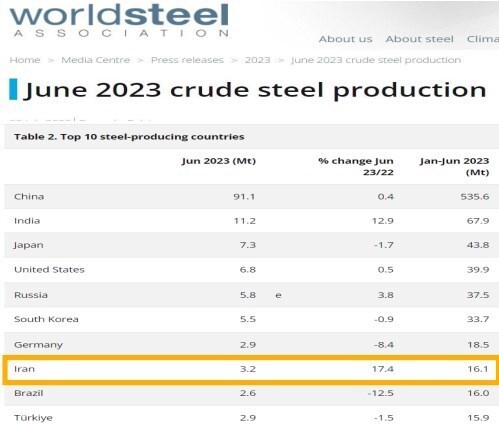Image resolution: width=499 pixels, height=426 pixels.
Task: Go to Home breadcrumb link
Action: (x=25, y=60)
